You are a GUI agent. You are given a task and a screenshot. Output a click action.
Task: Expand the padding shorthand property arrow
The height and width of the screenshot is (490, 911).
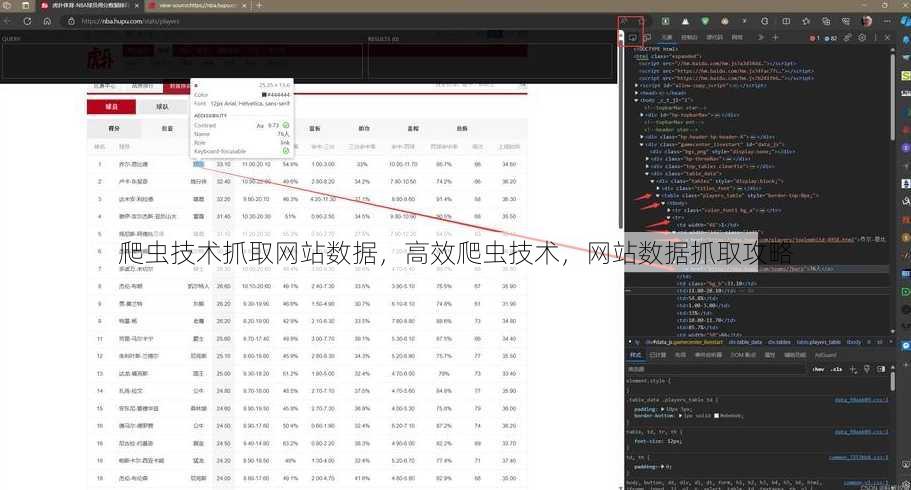click(x=662, y=409)
